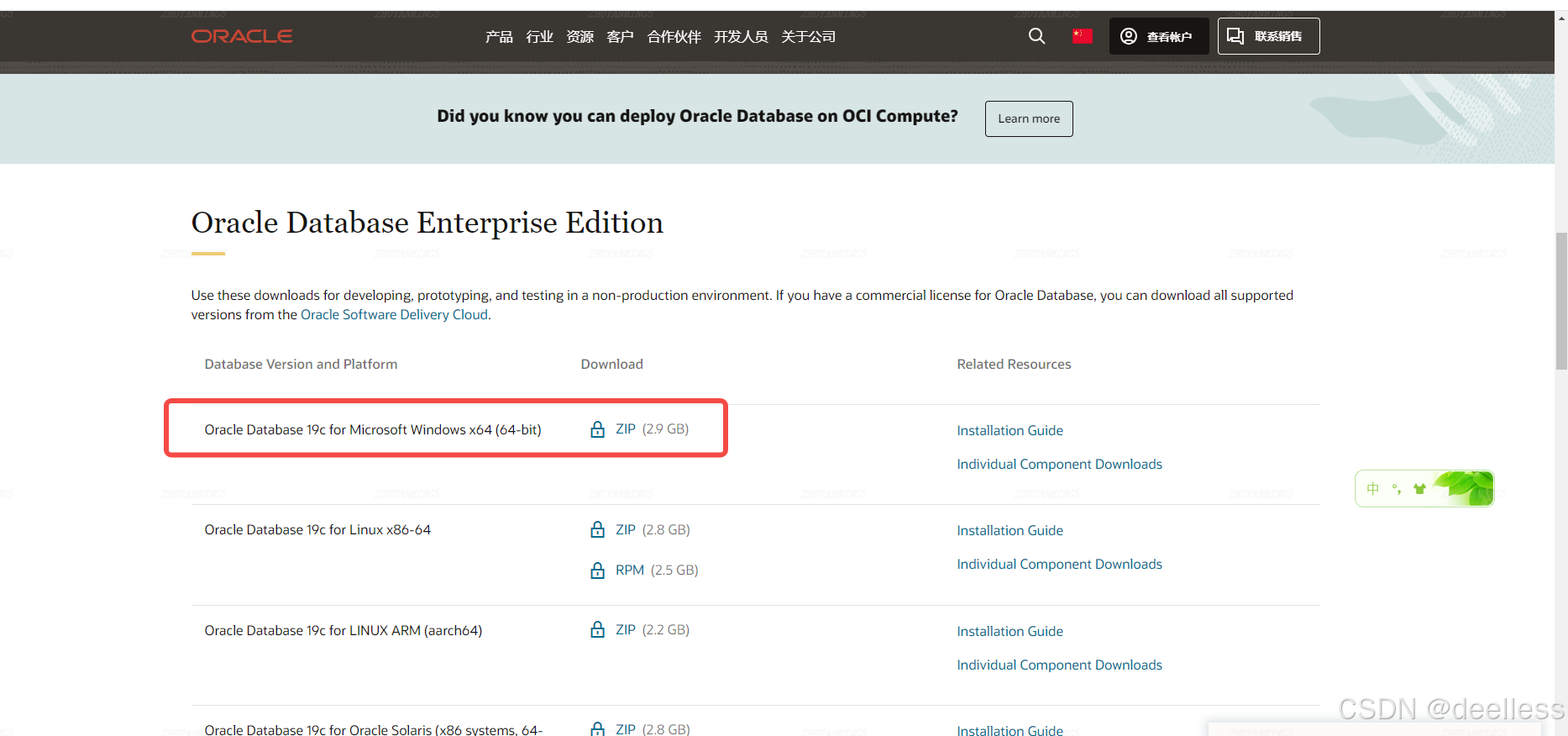The image size is (1568, 736).
Task: Click the lock icon beside RPM (2.5 GB)
Action: 598,570
